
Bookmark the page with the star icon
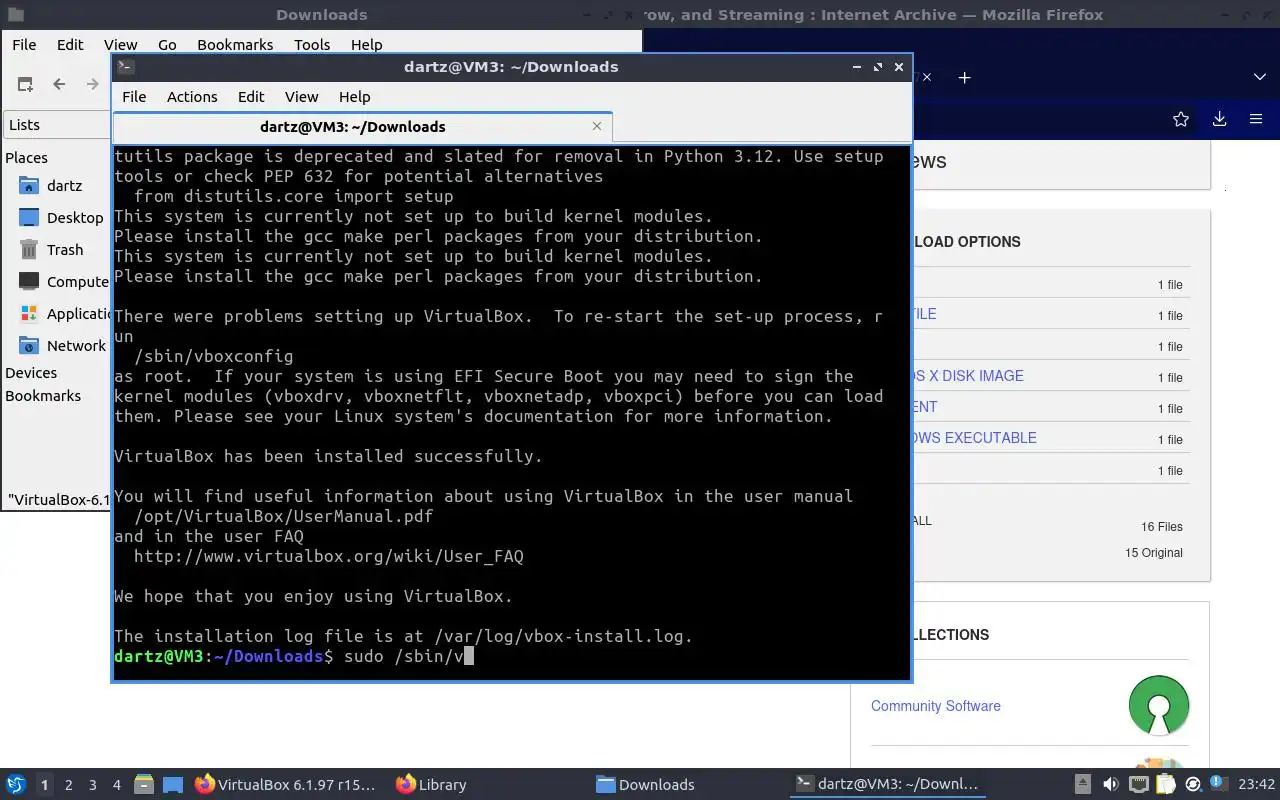1181,119
